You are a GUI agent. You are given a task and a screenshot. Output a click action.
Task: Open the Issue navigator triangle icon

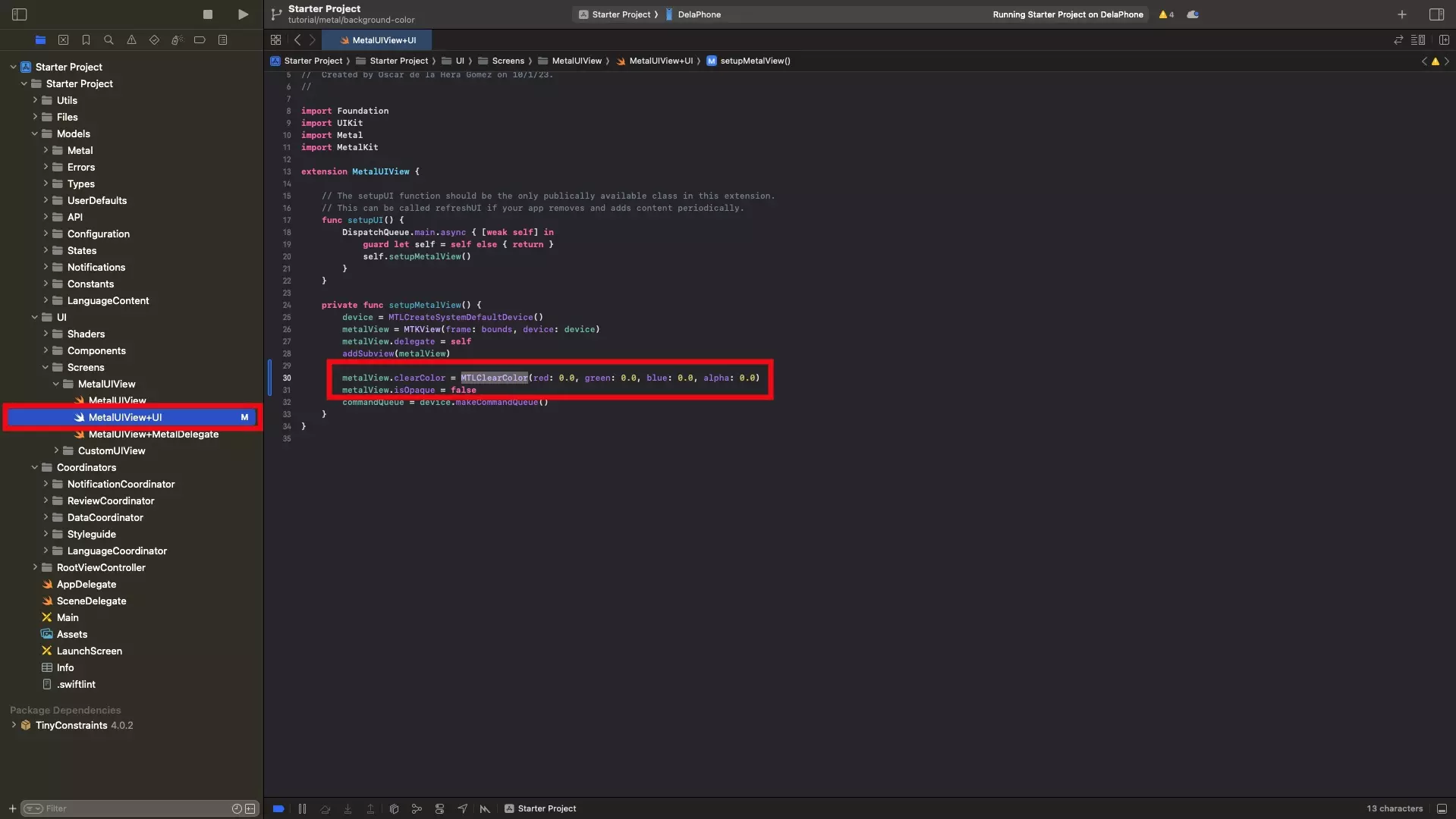pyautogui.click(x=131, y=39)
